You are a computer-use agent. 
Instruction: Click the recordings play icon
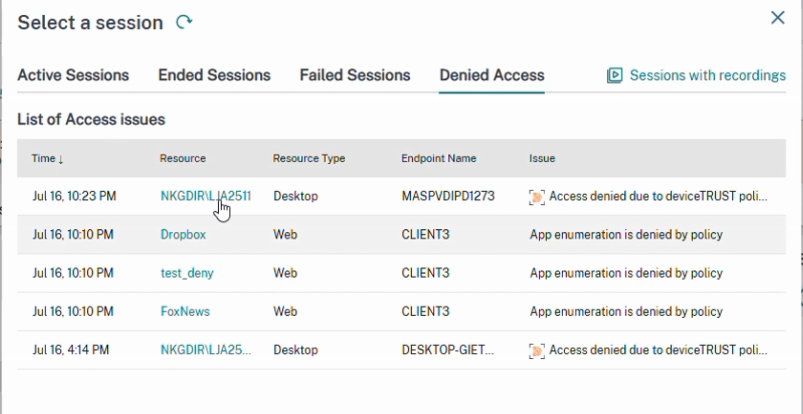pyautogui.click(x=615, y=75)
